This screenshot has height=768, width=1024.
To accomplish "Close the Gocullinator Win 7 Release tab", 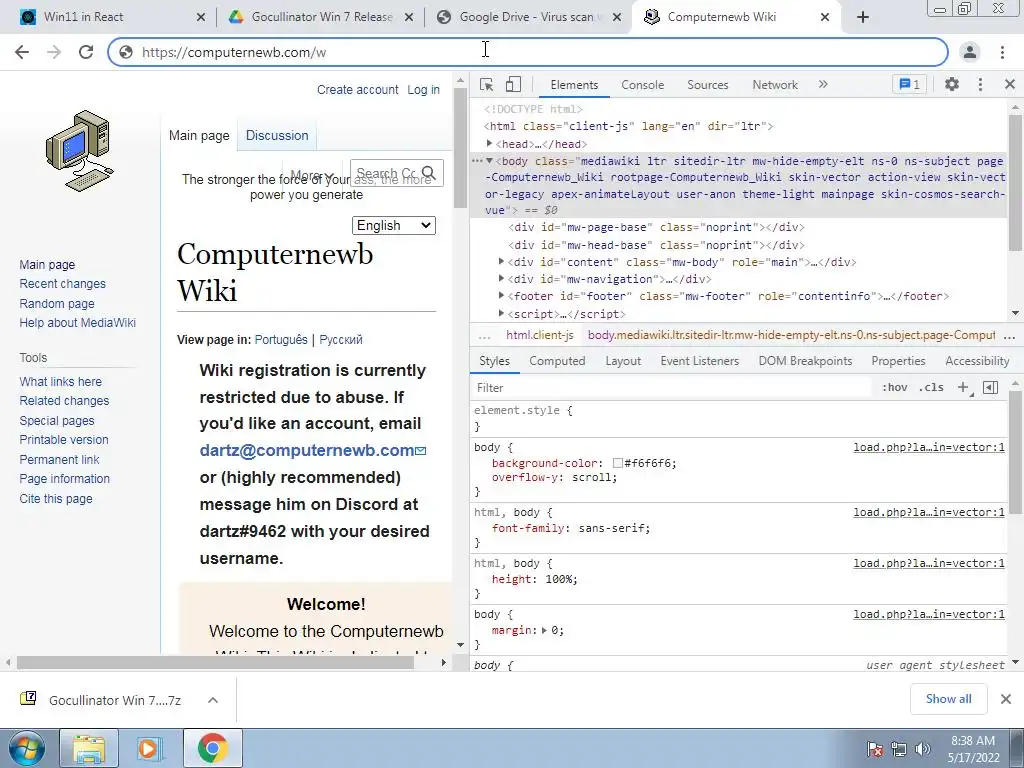I will 409,18.
